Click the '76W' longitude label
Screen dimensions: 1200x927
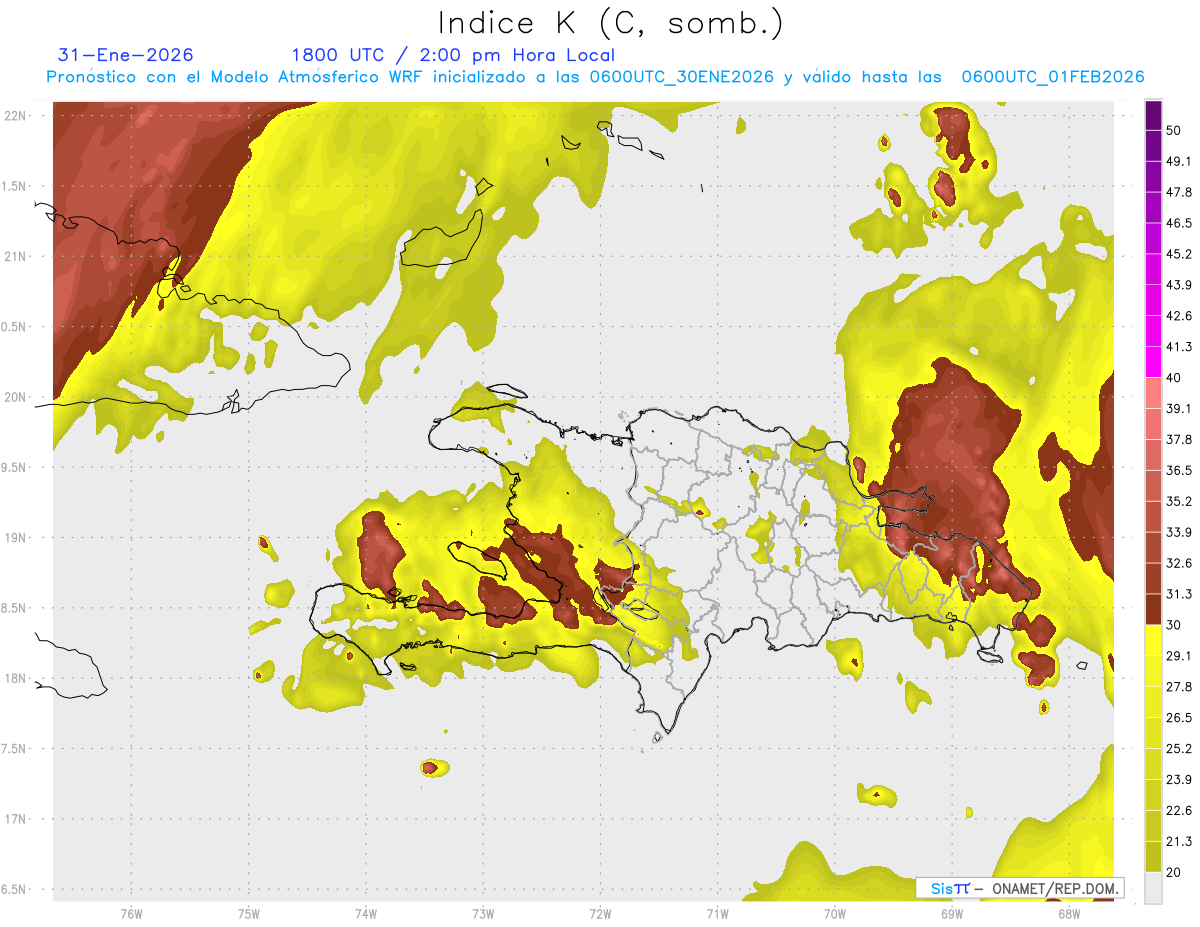[x=131, y=913]
